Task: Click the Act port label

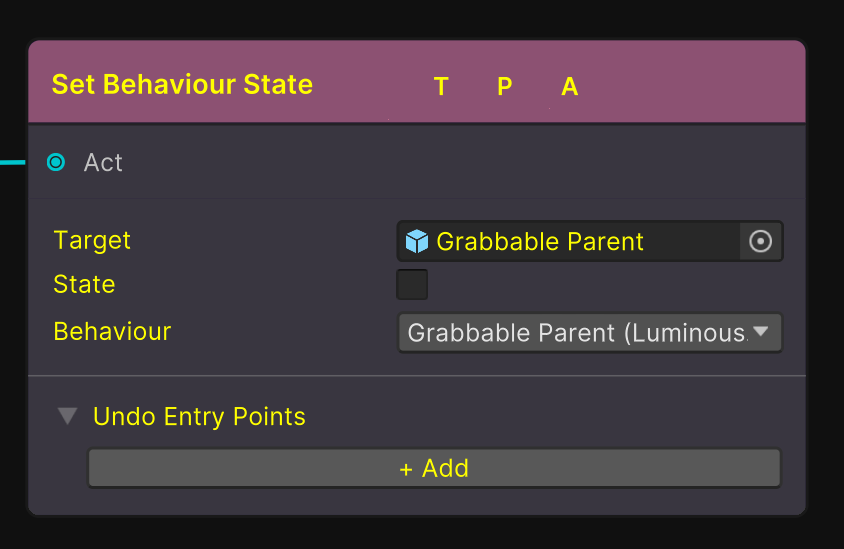Action: coord(103,162)
